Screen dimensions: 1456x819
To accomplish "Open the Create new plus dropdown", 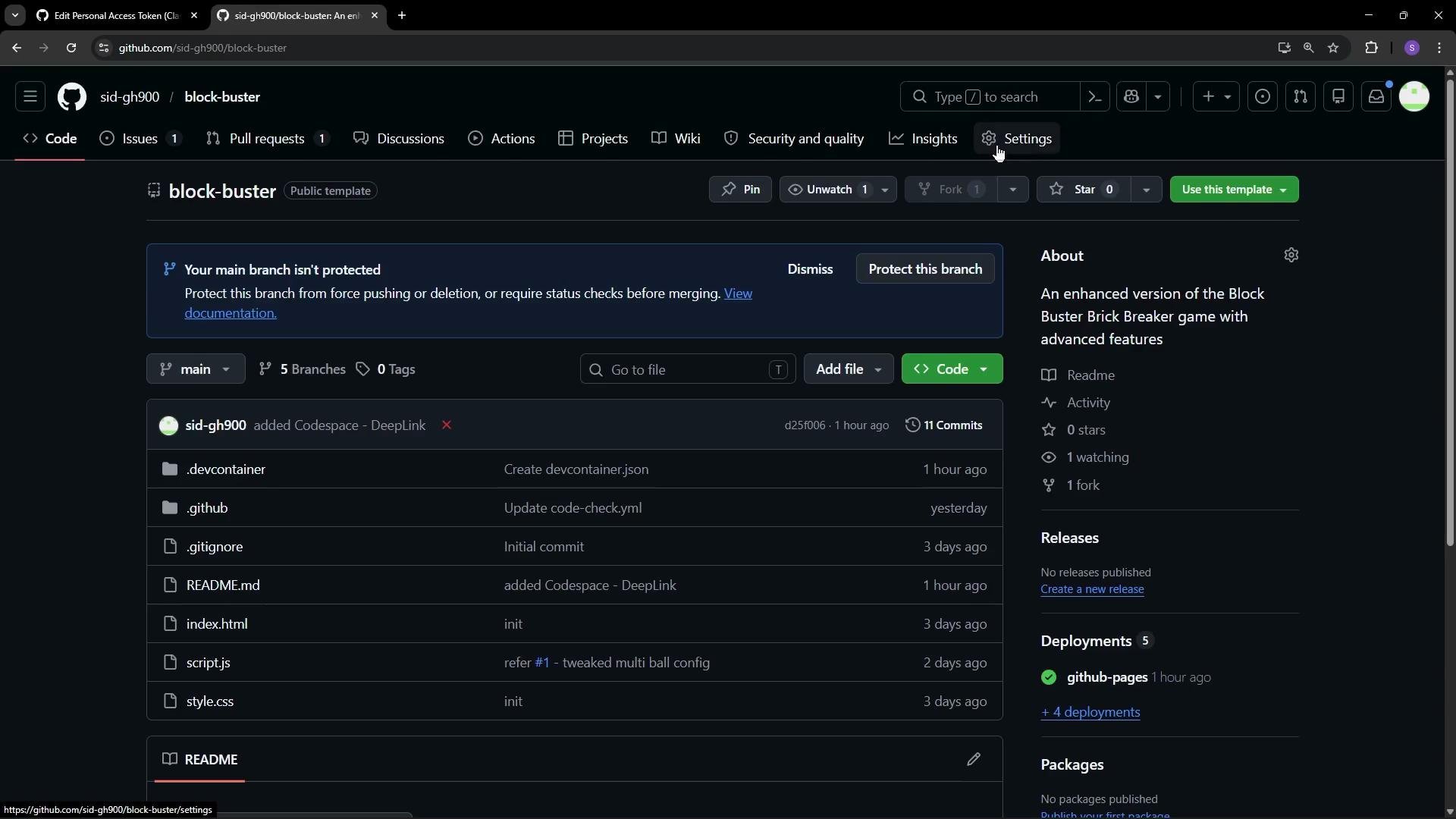I will tap(1216, 97).
